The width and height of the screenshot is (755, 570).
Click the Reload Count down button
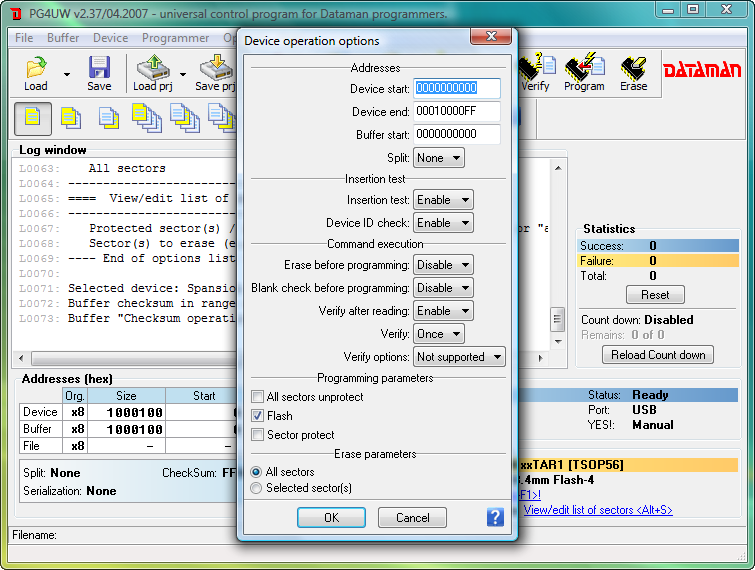coord(658,355)
